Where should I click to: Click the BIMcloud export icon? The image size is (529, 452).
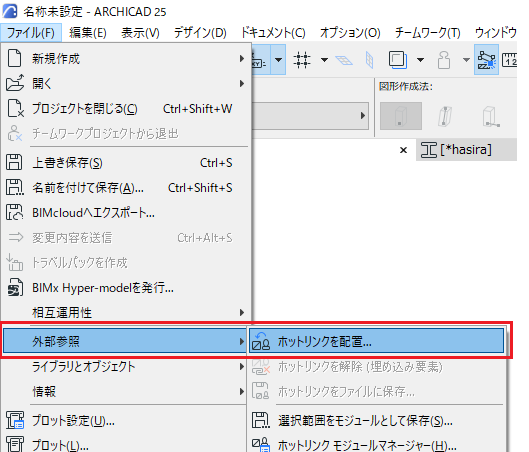coord(15,213)
